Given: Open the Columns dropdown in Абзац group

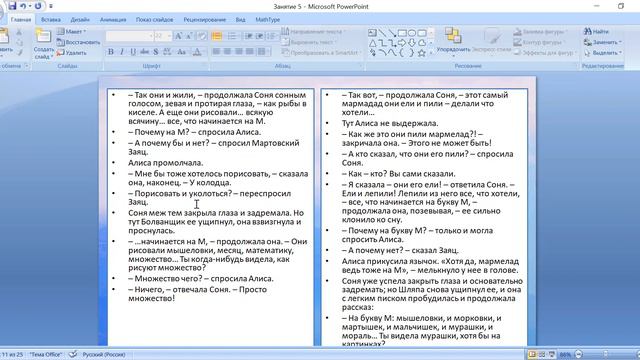Looking at the screenshot, I should click(263, 51).
